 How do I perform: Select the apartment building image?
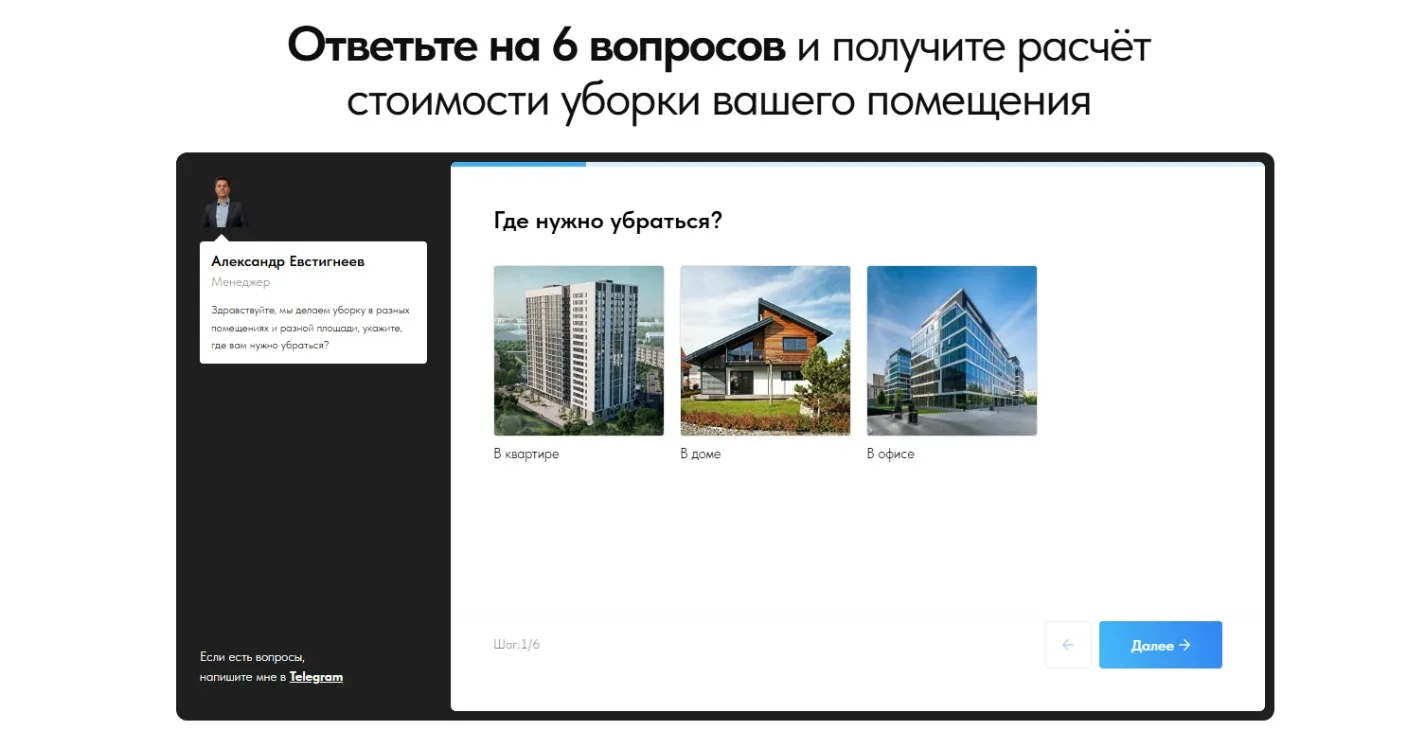point(579,350)
